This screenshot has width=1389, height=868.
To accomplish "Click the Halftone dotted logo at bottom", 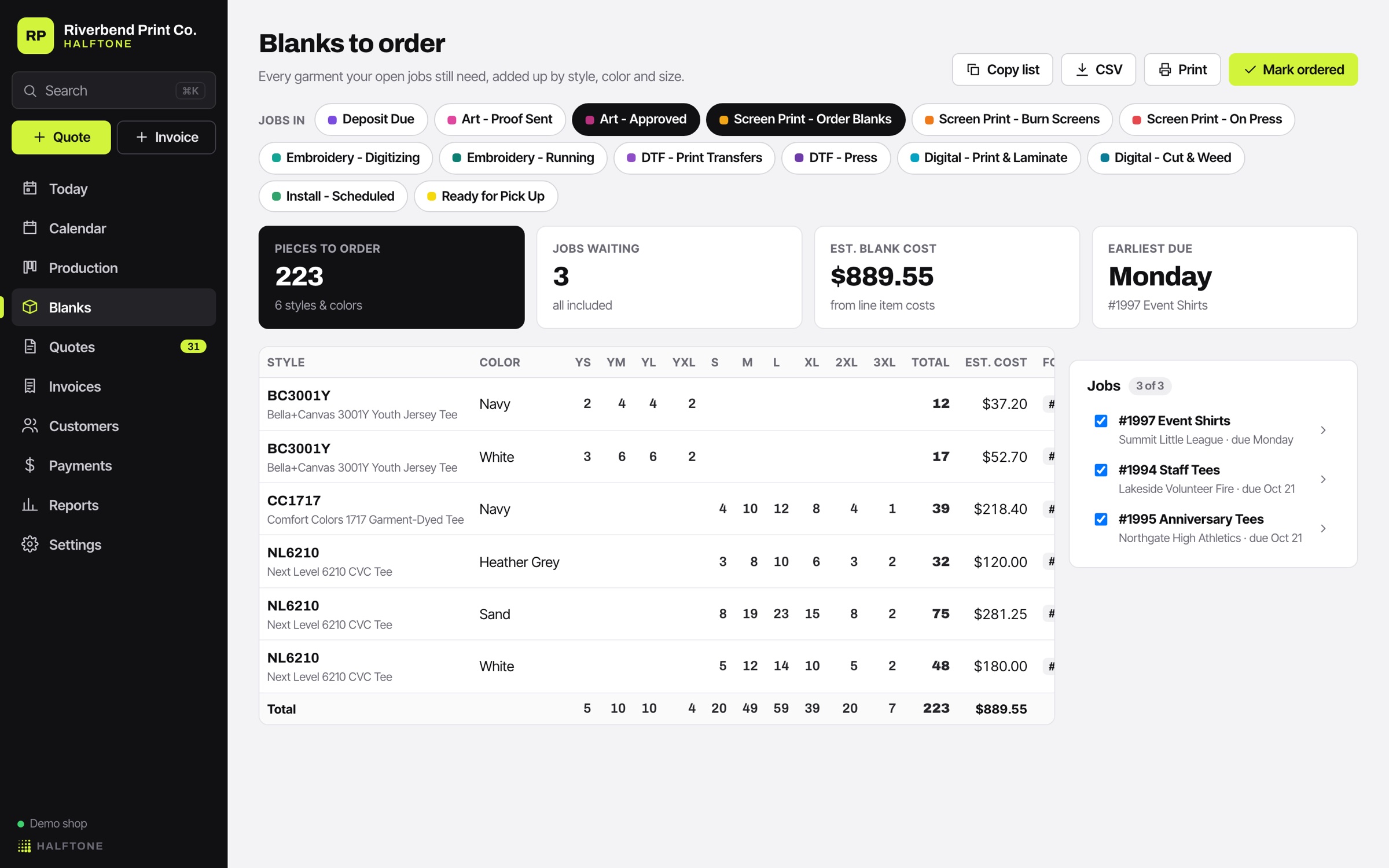I will [x=24, y=846].
